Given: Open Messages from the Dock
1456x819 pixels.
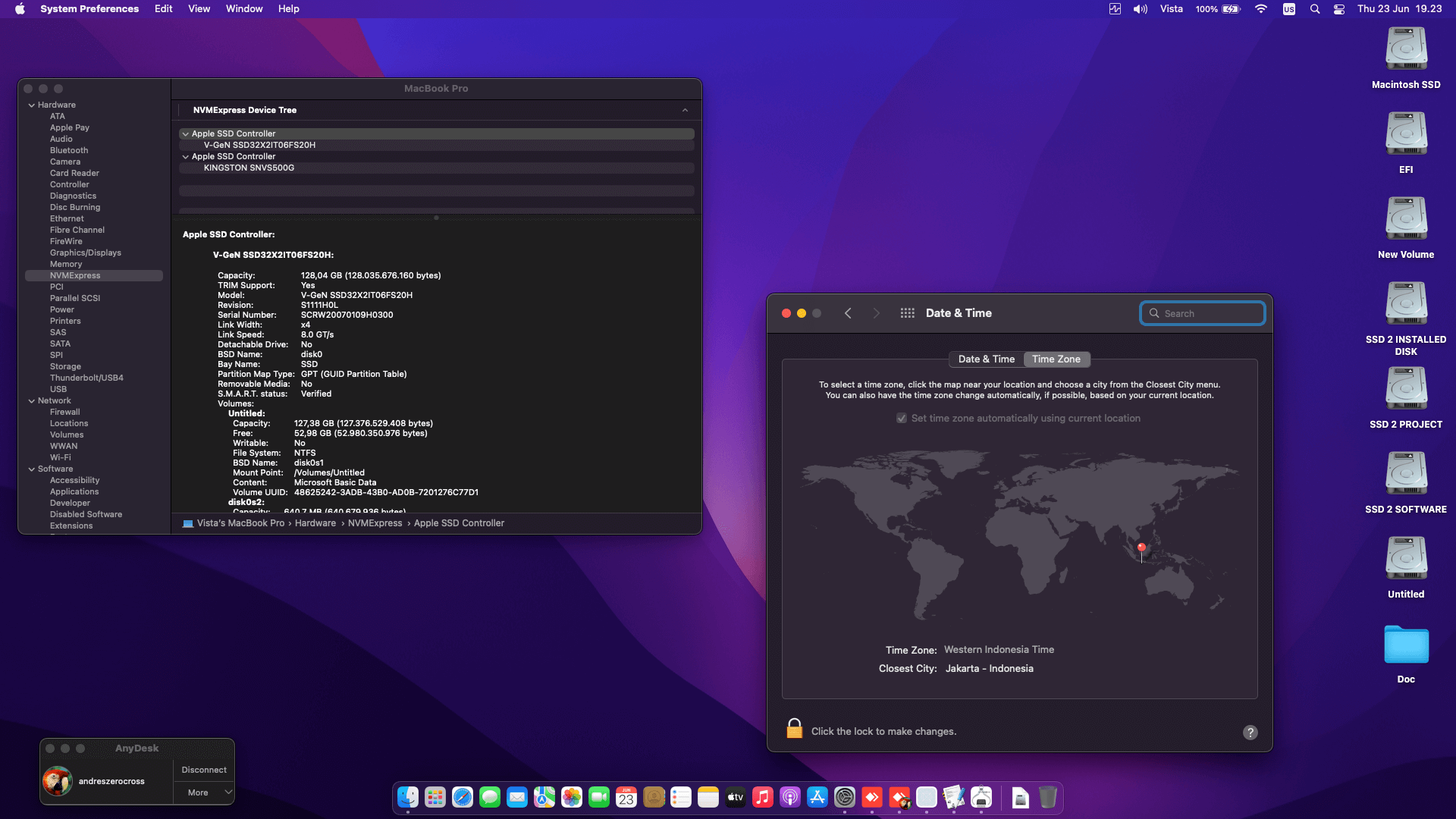Looking at the screenshot, I should tap(490, 797).
